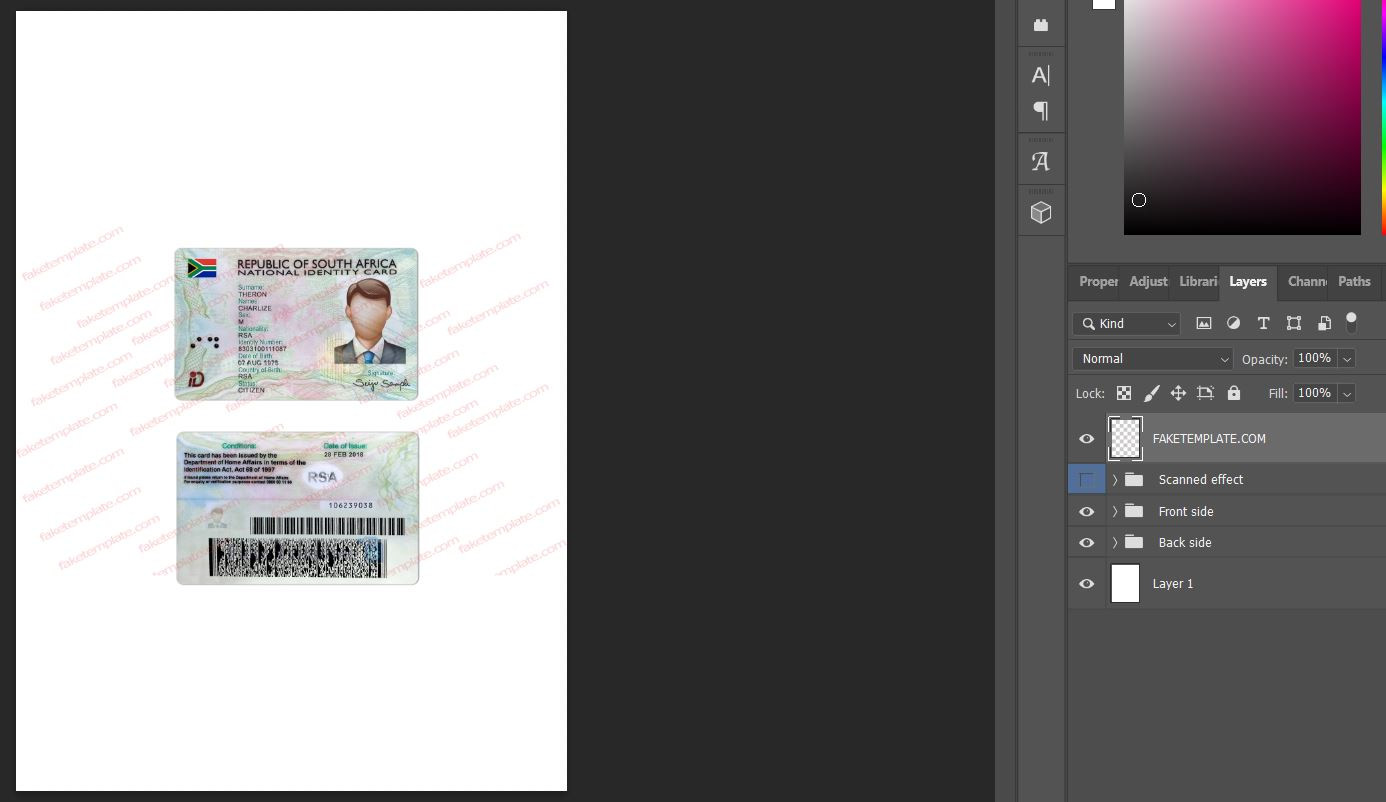
Task: Toggle visibility of Layer 1
Action: click(x=1086, y=583)
